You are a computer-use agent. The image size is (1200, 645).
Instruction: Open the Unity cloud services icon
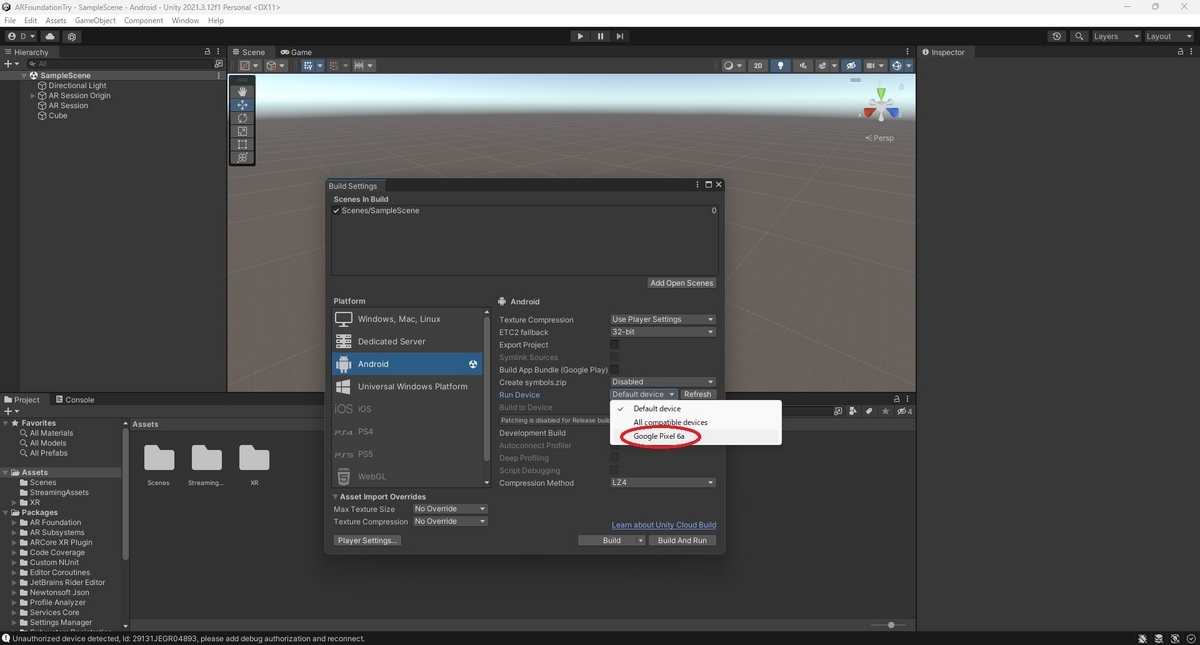coord(50,36)
